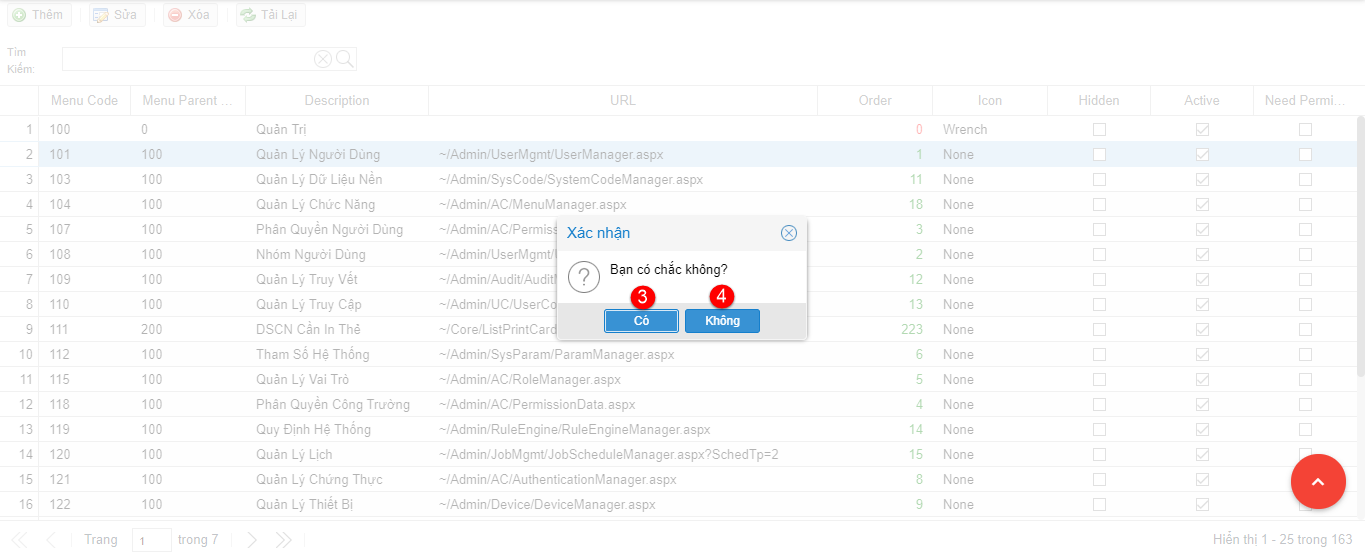Click the page number input box
The width and height of the screenshot is (1365, 557).
coord(151,540)
